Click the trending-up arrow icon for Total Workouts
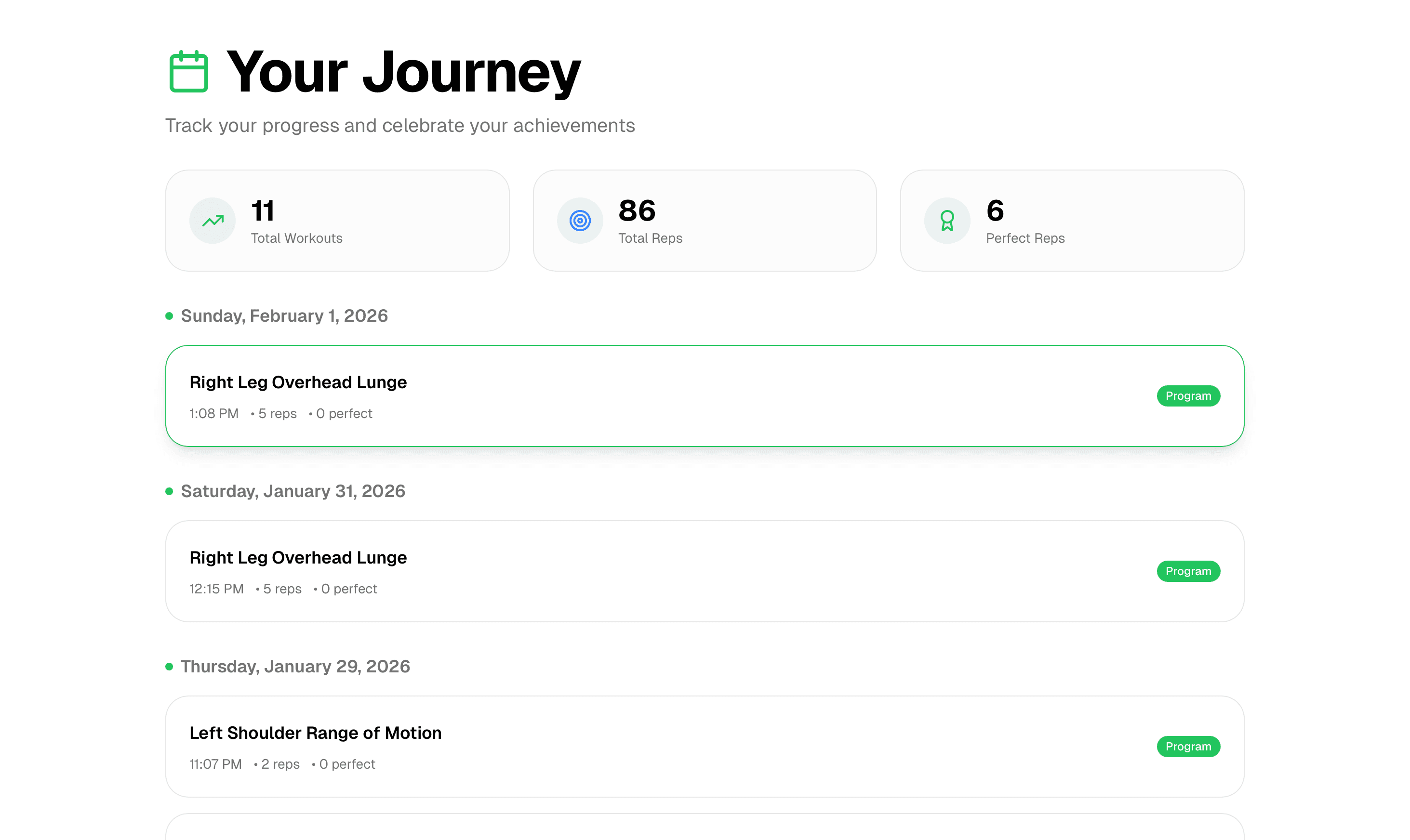Image resolution: width=1410 pixels, height=840 pixels. coord(213,221)
